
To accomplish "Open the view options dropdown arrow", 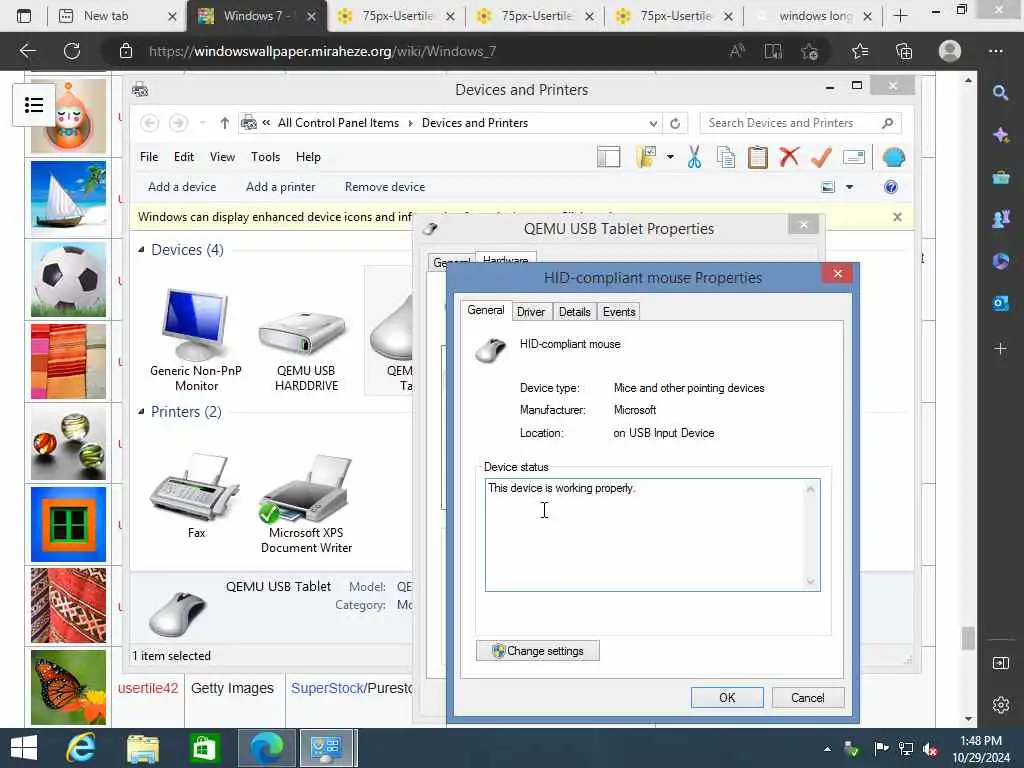I will (850, 187).
